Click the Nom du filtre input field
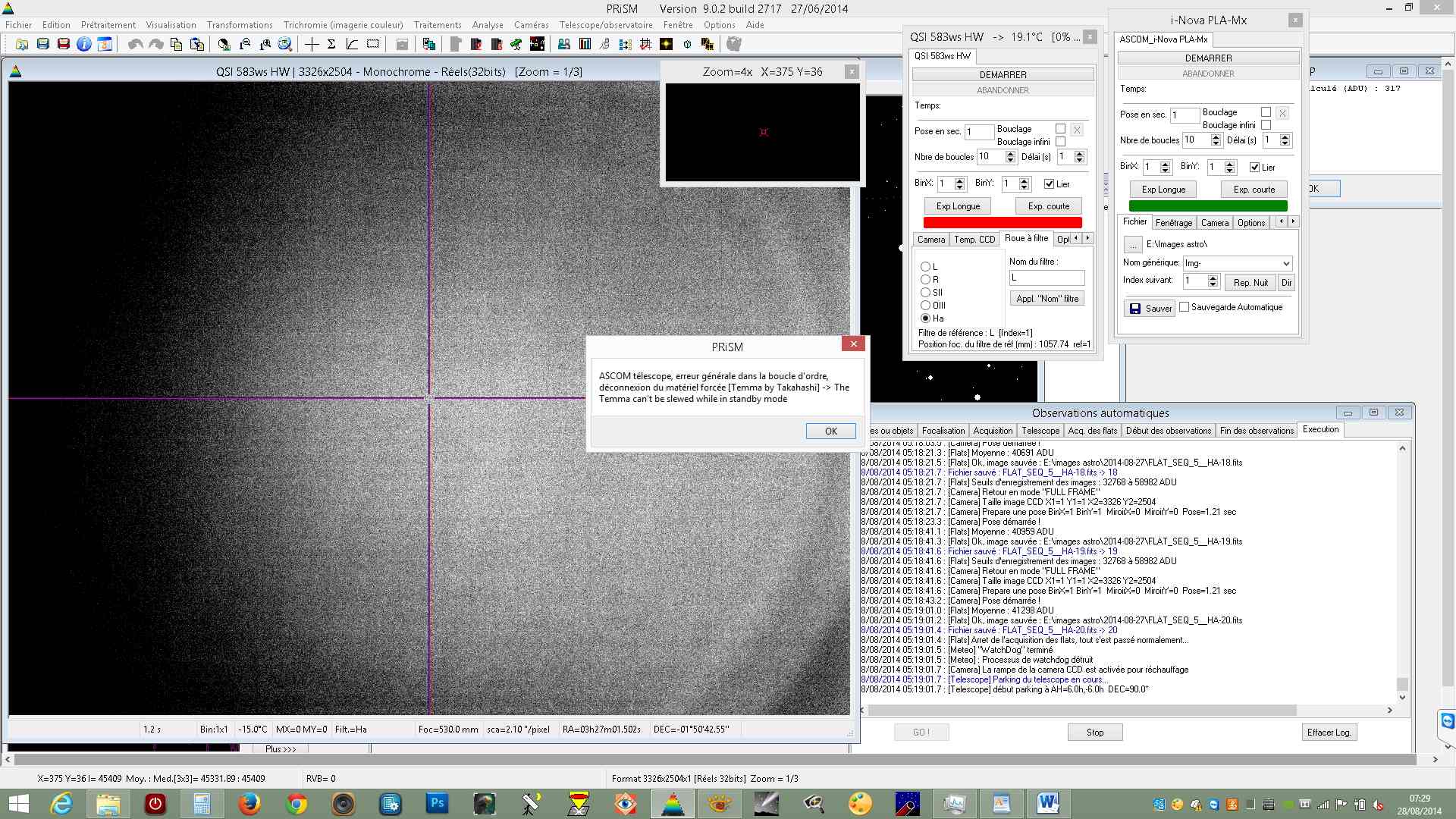The width and height of the screenshot is (1456, 819). pos(1046,278)
